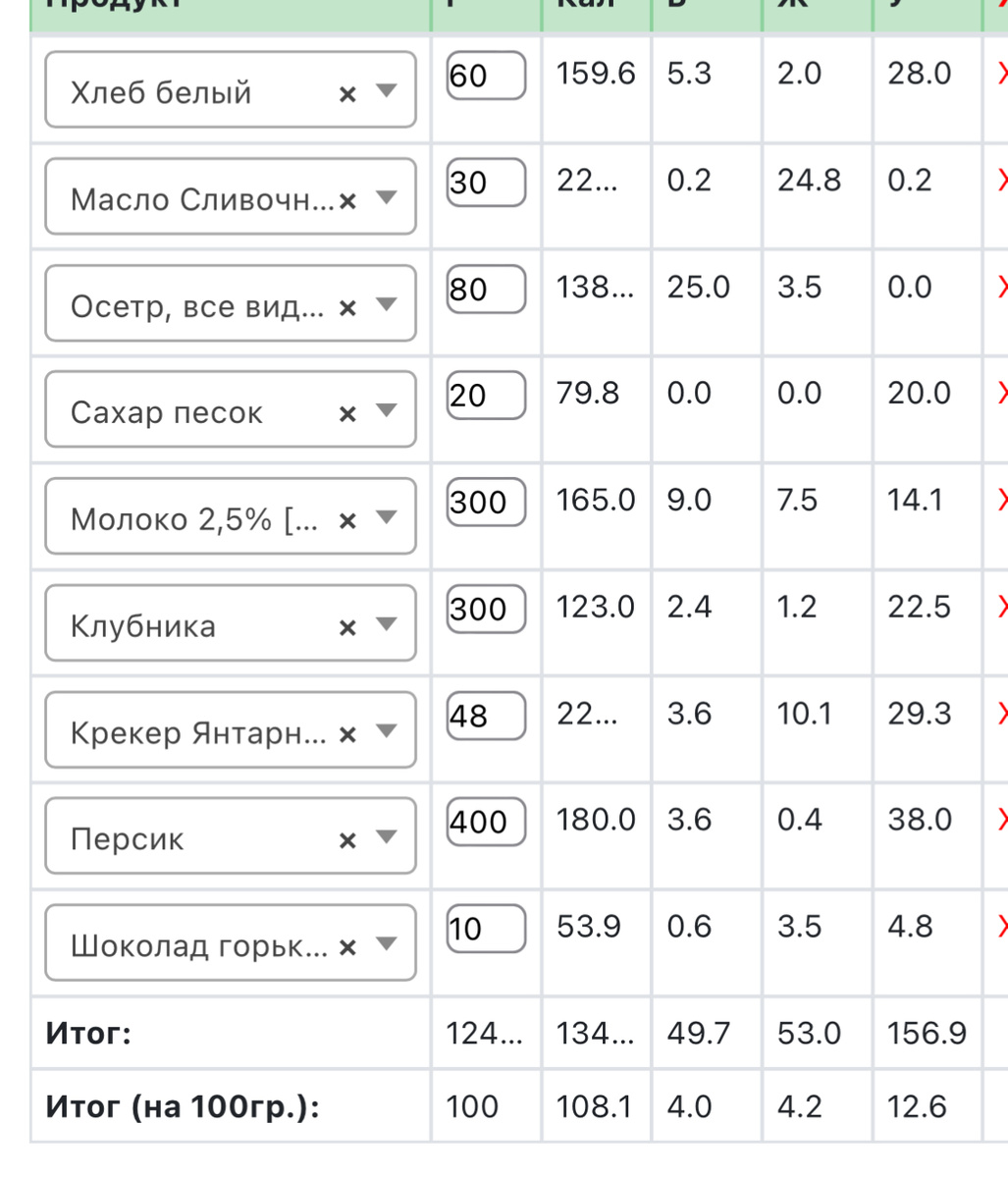Clear the Шоколад горький product selection
The image size is (1008, 1178).
(346, 948)
